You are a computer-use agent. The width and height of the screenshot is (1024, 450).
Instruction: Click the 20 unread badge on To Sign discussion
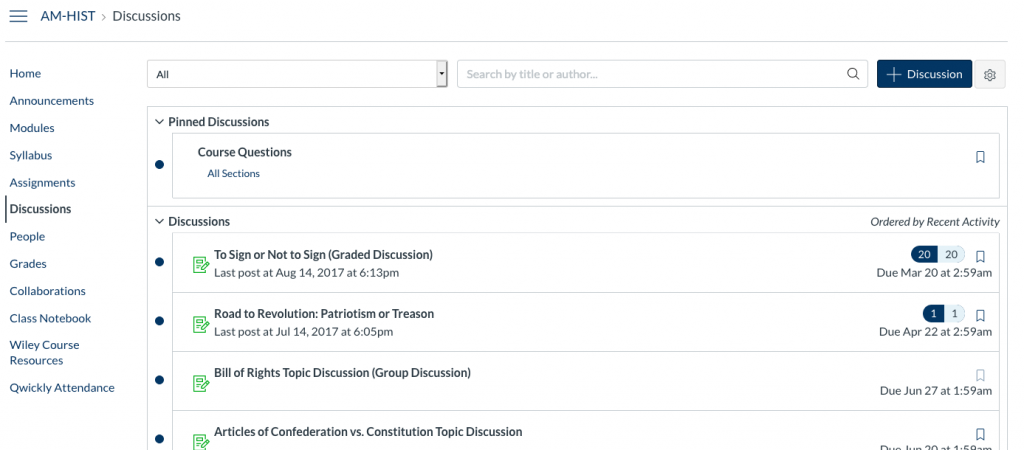click(x=925, y=254)
